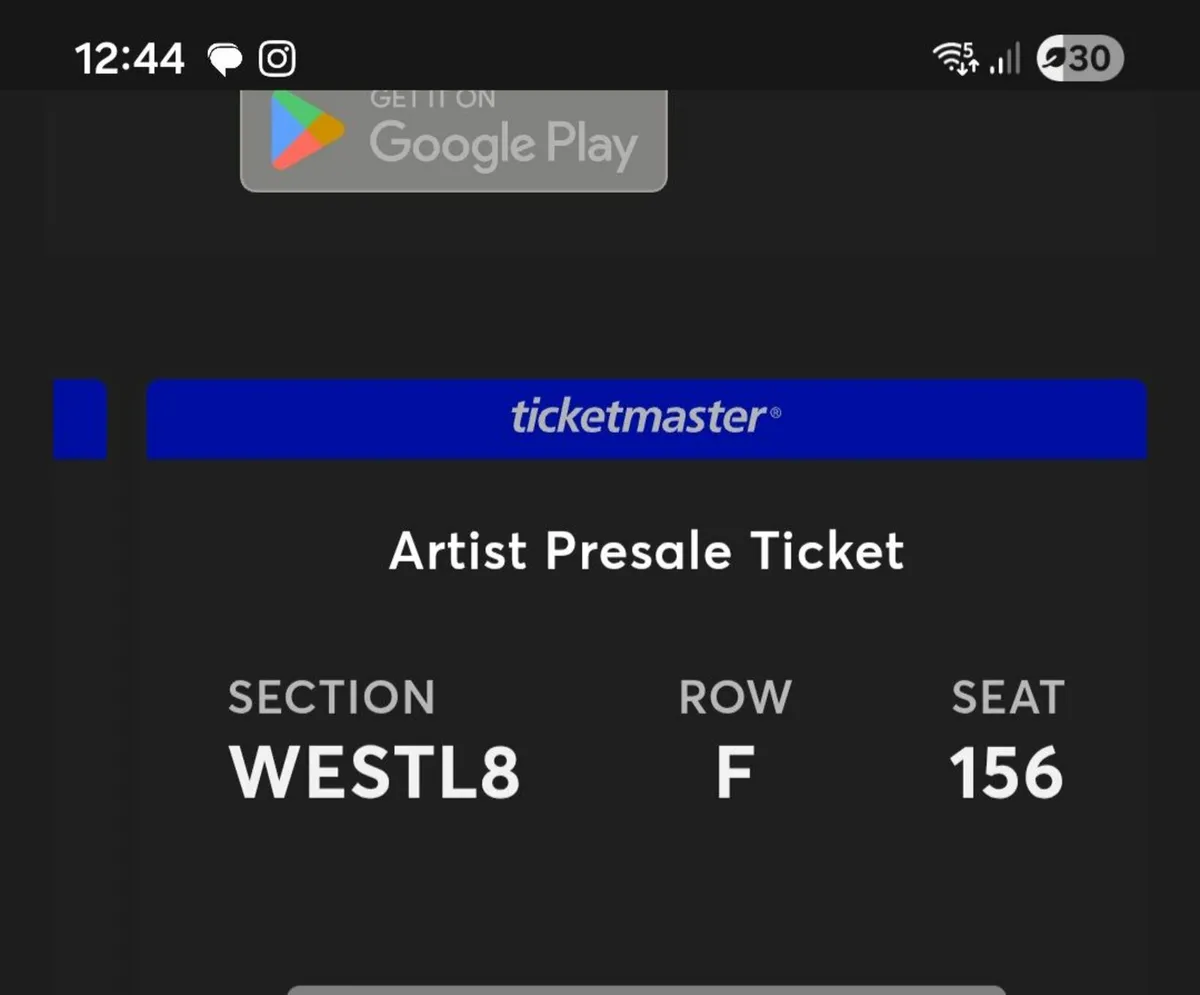Tap the Instagram notification icon
This screenshot has width=1200, height=995.
click(x=277, y=59)
